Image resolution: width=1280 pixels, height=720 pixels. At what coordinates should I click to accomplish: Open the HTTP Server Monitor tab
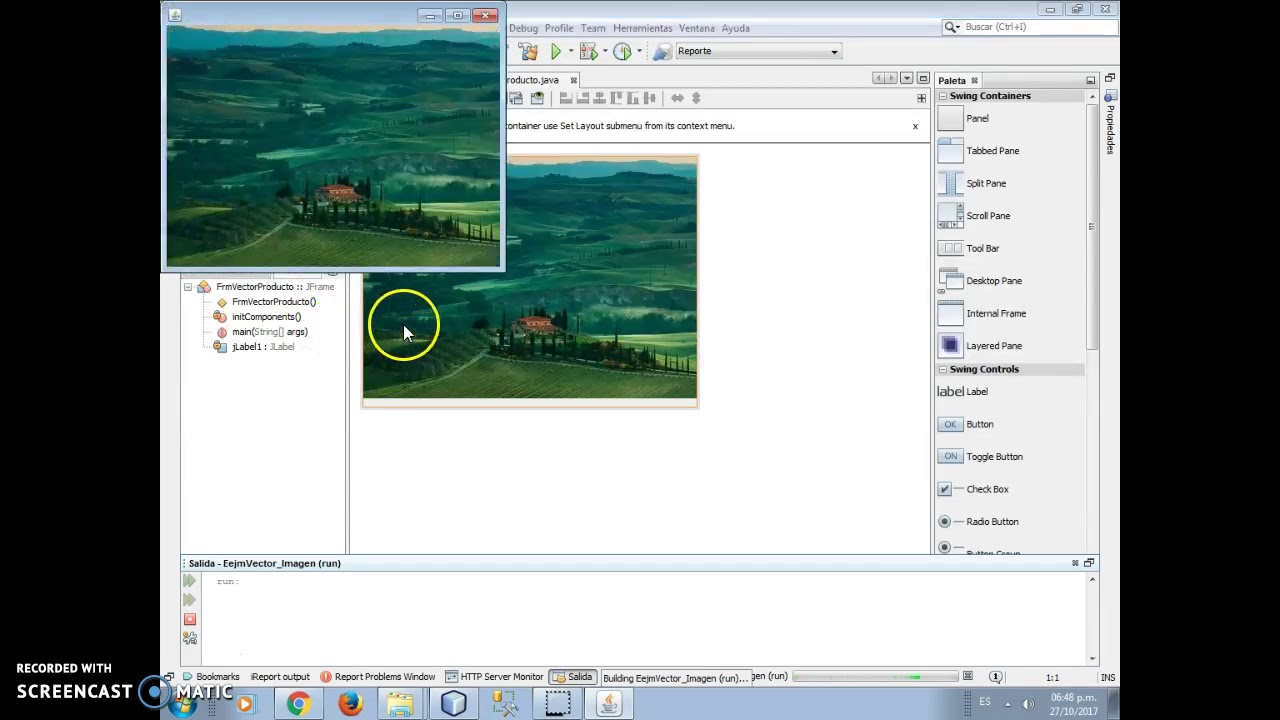click(x=494, y=677)
